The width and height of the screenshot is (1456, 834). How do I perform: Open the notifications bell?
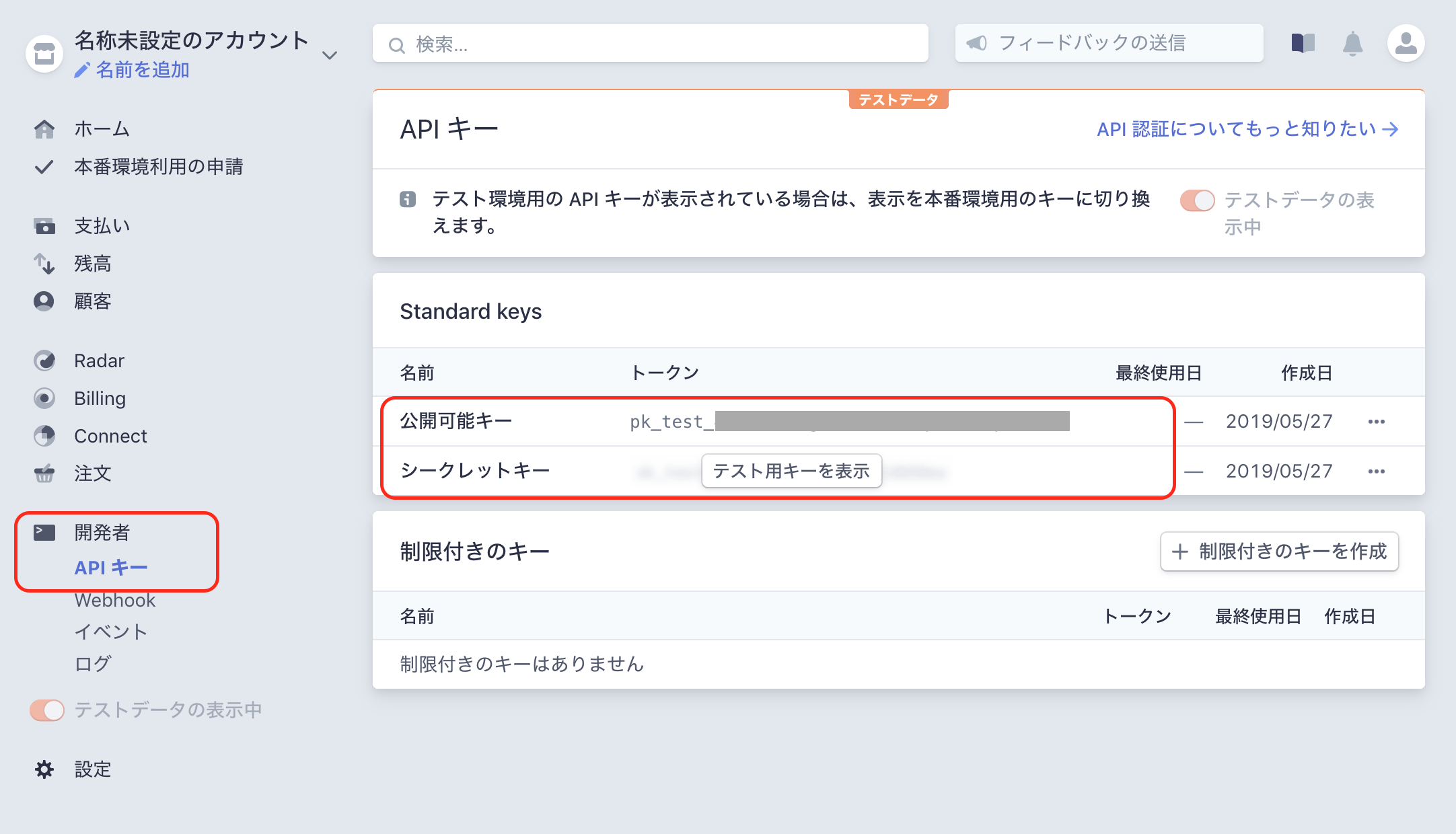coord(1352,43)
